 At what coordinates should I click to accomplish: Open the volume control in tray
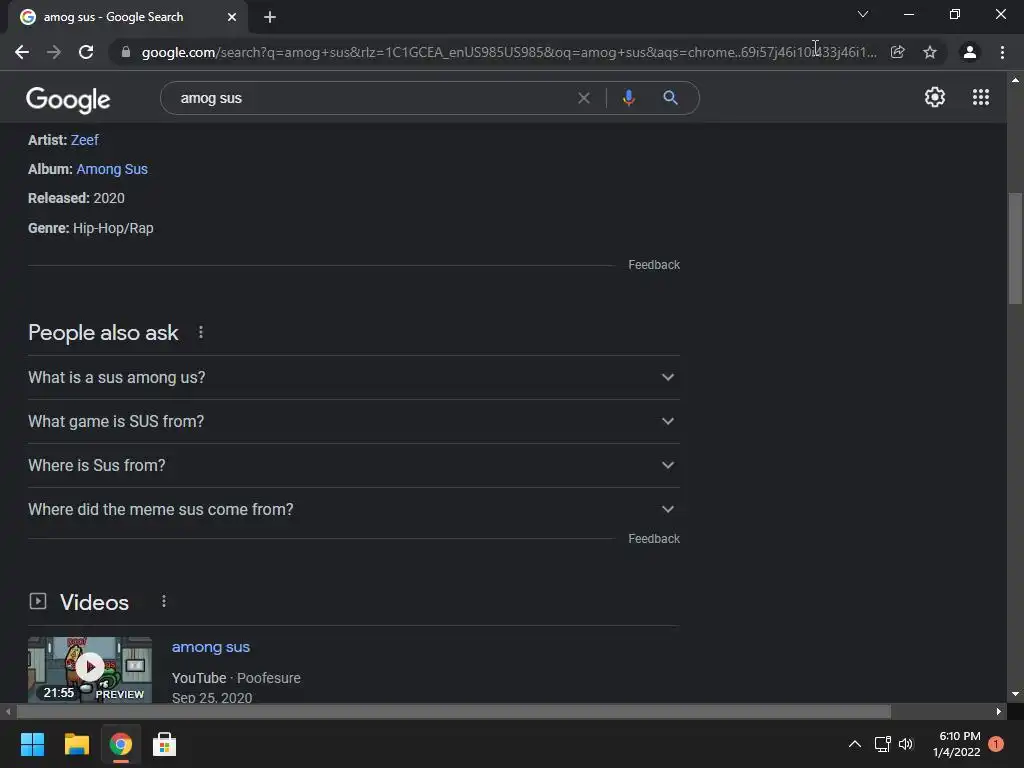click(906, 744)
